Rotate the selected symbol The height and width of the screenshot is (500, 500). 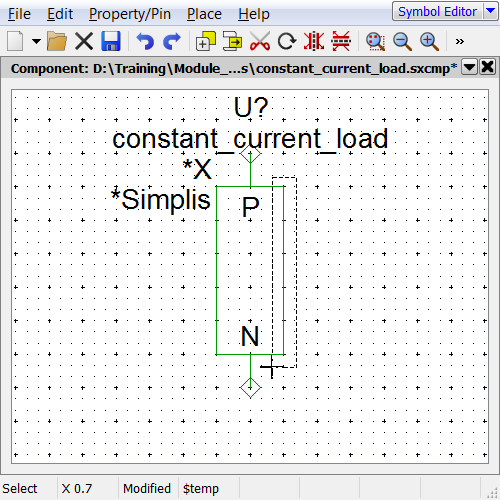click(x=287, y=41)
